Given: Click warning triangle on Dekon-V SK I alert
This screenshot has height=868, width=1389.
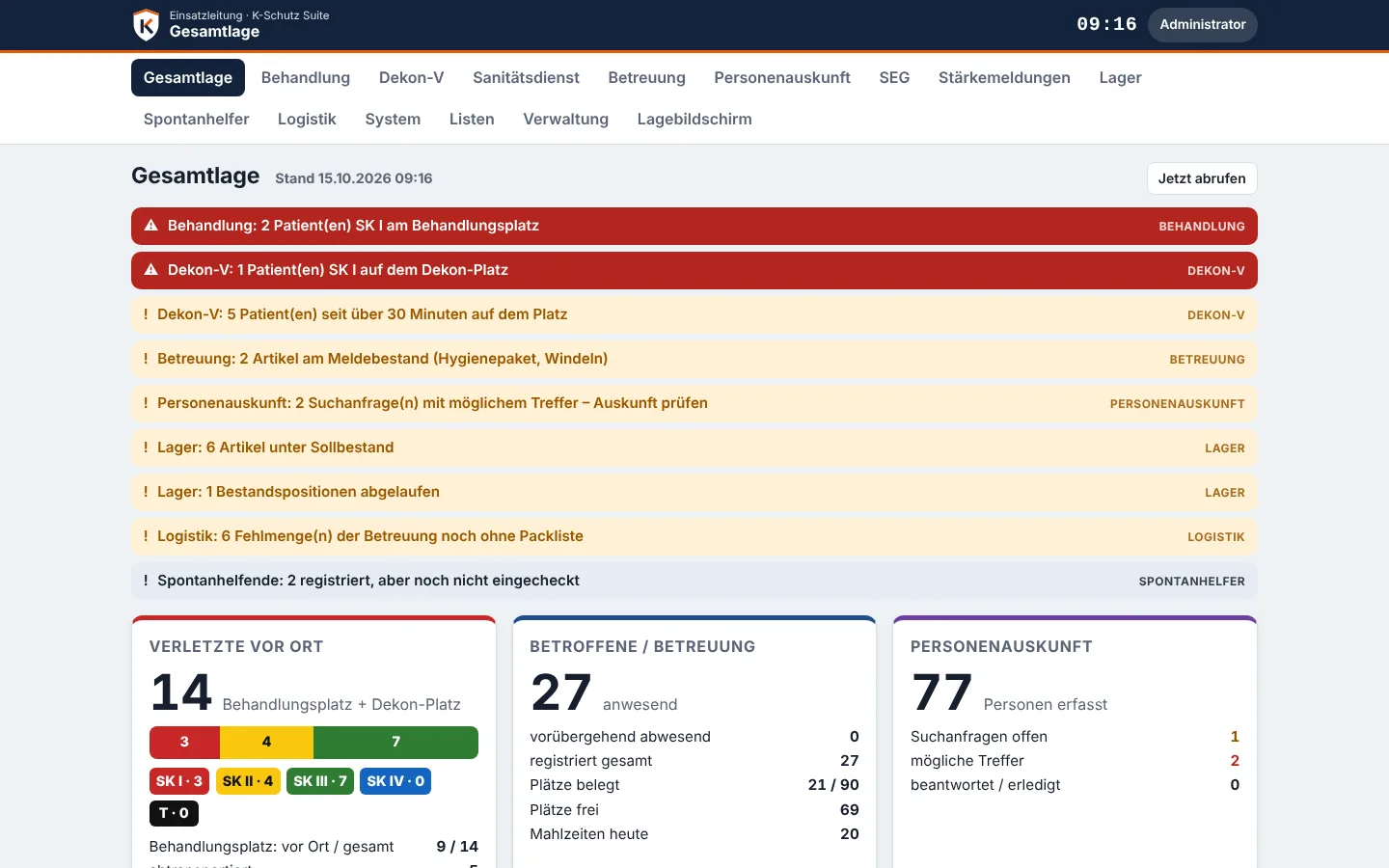Looking at the screenshot, I should pos(151,270).
